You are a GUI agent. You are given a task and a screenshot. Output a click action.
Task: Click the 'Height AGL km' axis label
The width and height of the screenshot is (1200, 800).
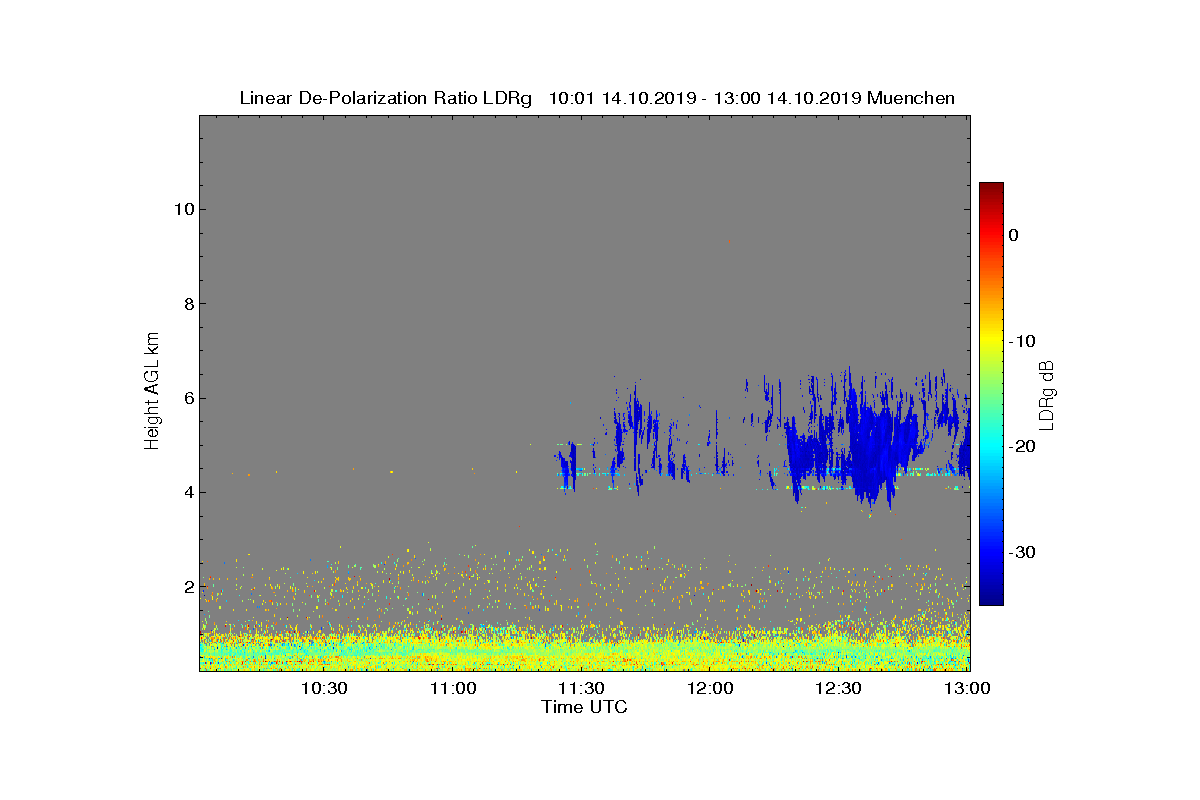click(152, 392)
